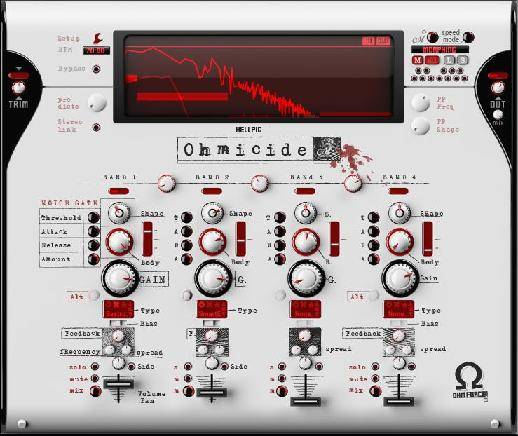Toggle the Stereo Link switch
This screenshot has height=436, width=518.
pyautogui.click(x=96, y=127)
